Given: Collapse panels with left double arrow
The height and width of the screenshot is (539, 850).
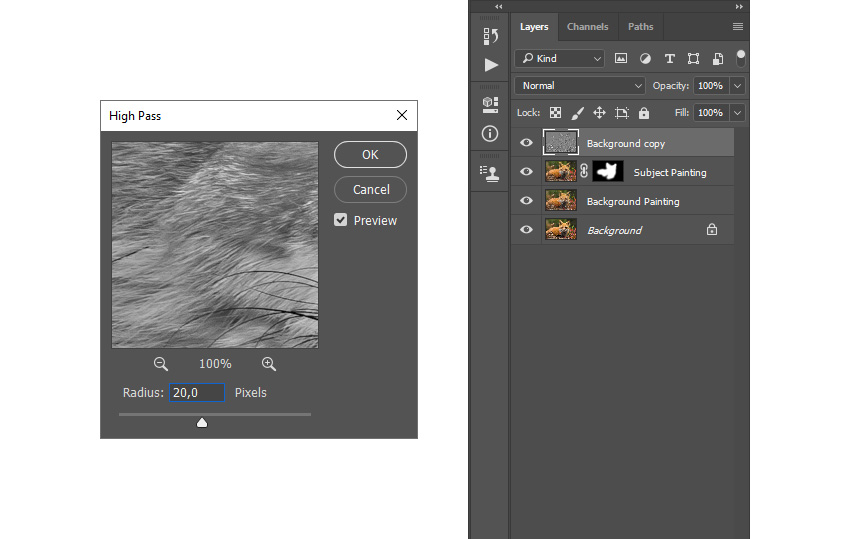Looking at the screenshot, I should point(499,7).
